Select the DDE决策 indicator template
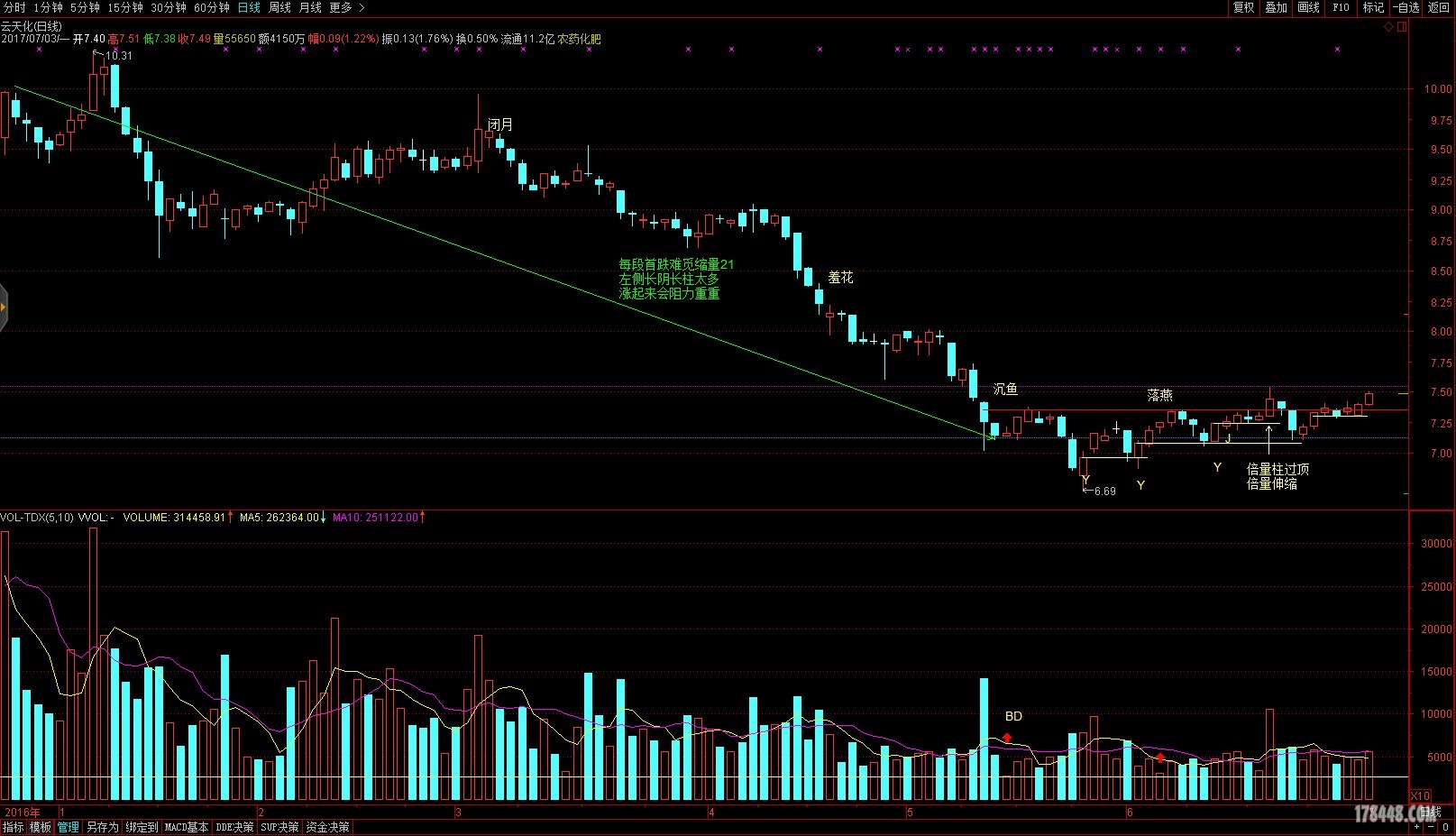 click(x=234, y=827)
